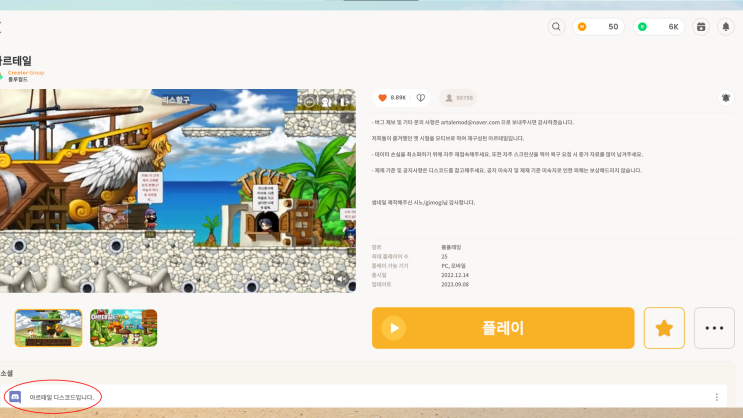Screen dimensions: 743x418
Task: Open the orange coin balance showing 50
Action: pyautogui.click(x=598, y=27)
